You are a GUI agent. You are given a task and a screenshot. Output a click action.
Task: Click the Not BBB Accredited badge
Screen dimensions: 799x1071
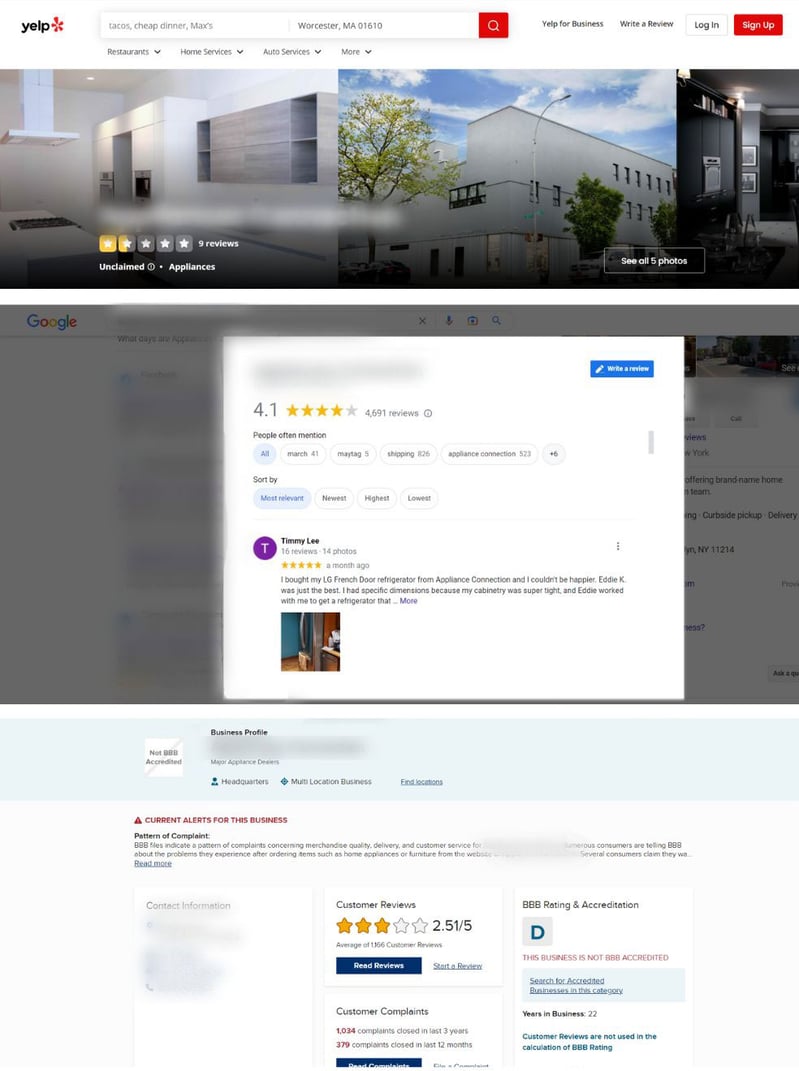[164, 757]
